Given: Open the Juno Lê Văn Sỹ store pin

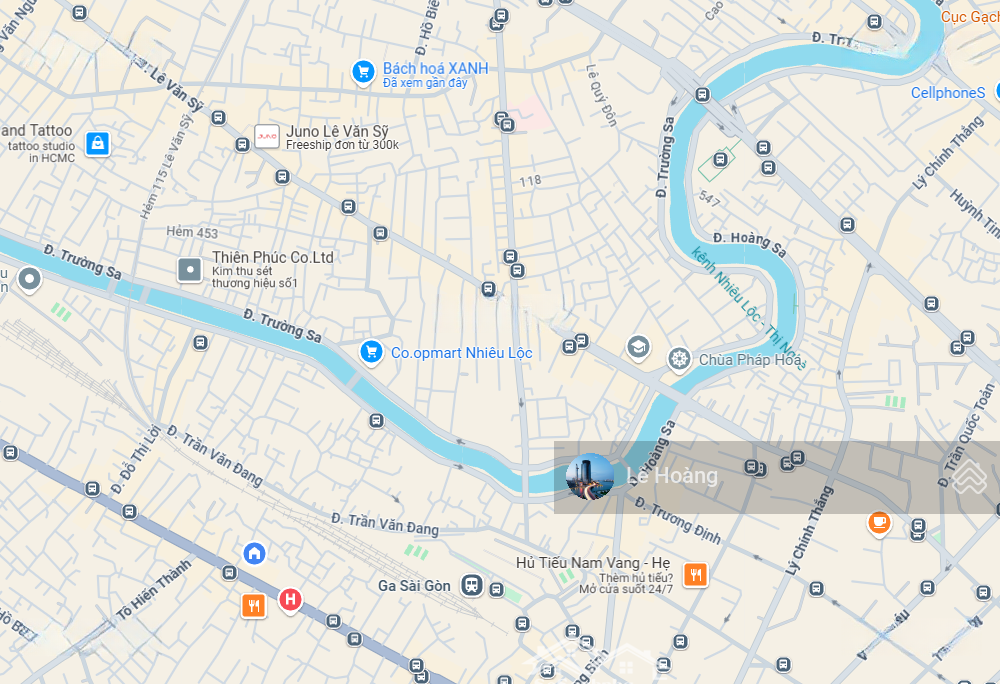Looking at the screenshot, I should pyautogui.click(x=267, y=136).
